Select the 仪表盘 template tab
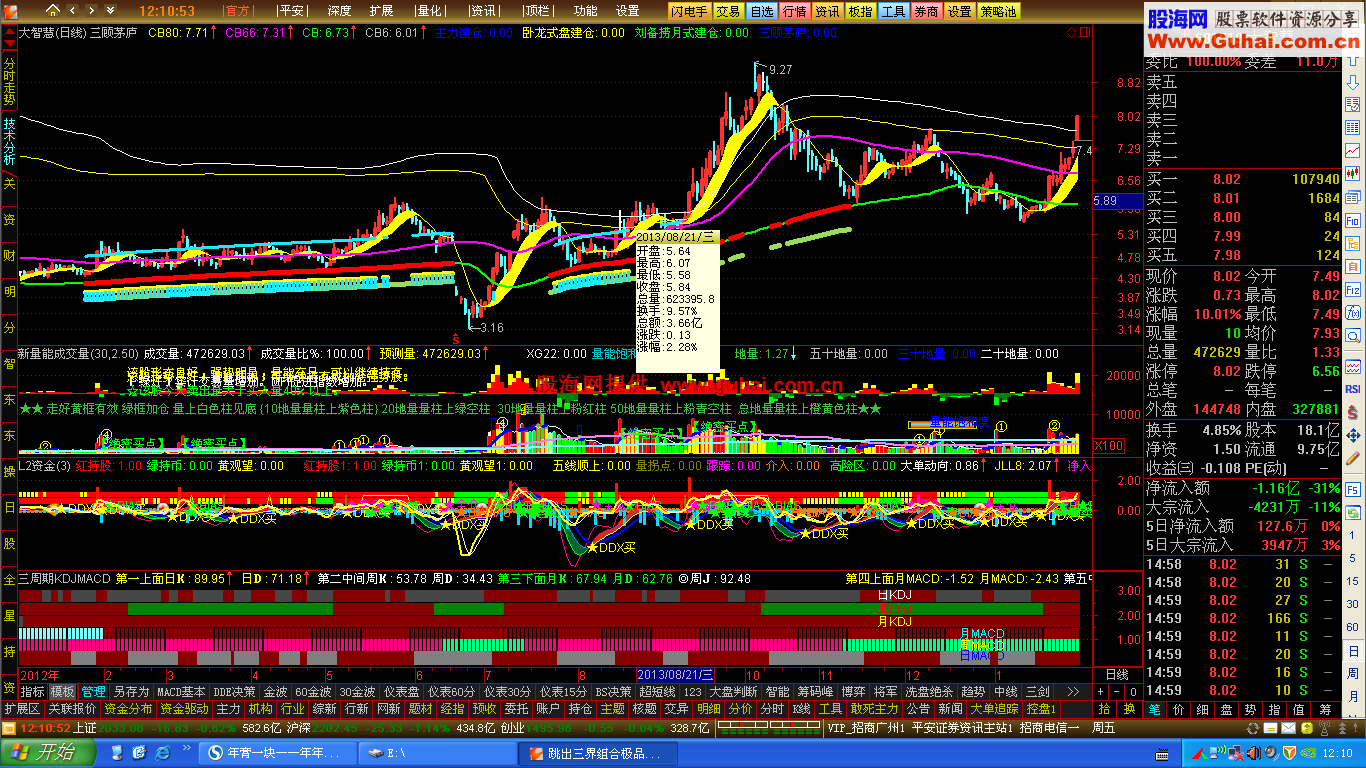Viewport: 1366px width, 768px height. [x=401, y=691]
